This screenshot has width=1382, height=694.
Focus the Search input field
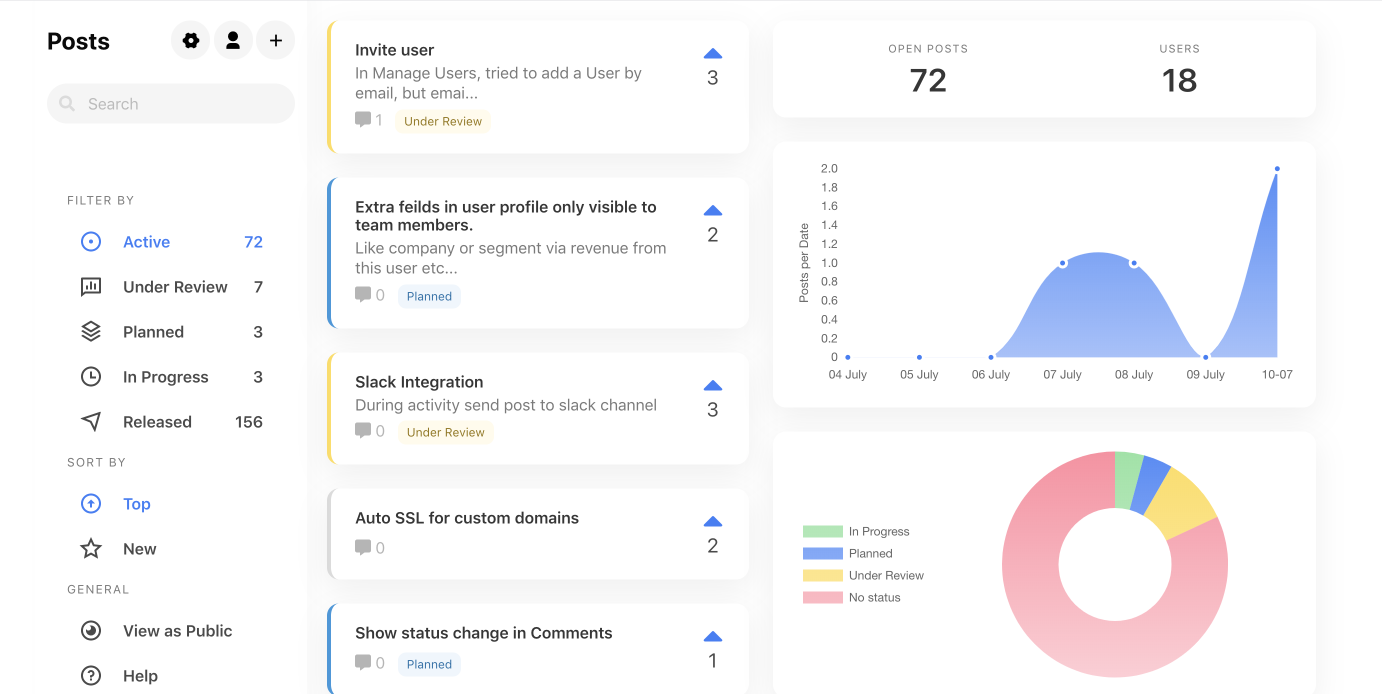(171, 104)
